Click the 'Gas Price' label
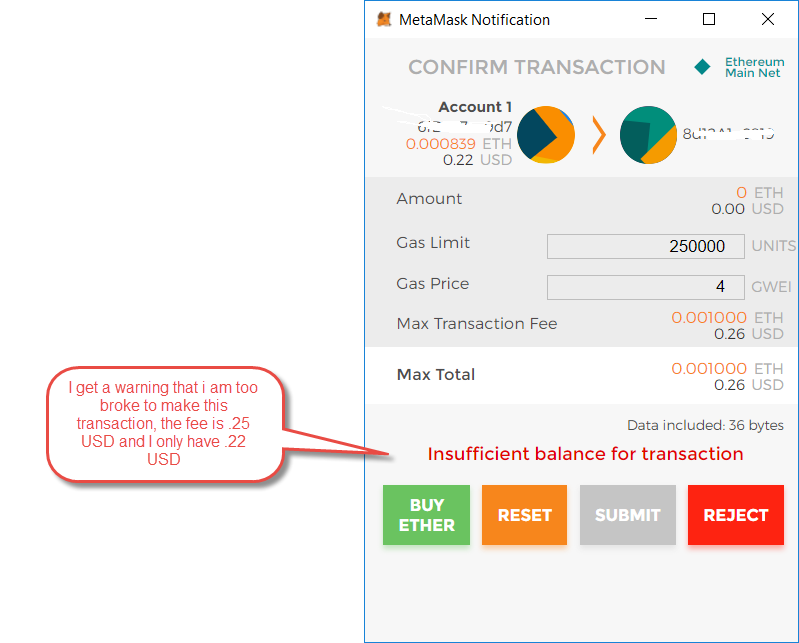Screen dimensions: 799x643 pyautogui.click(x=433, y=284)
